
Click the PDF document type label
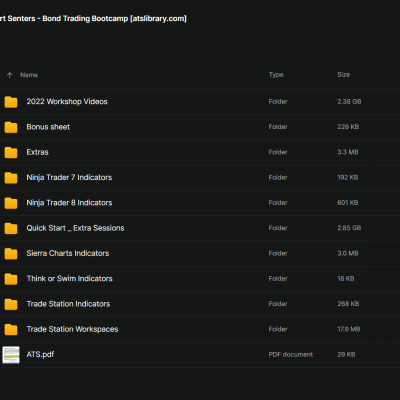pyautogui.click(x=291, y=355)
